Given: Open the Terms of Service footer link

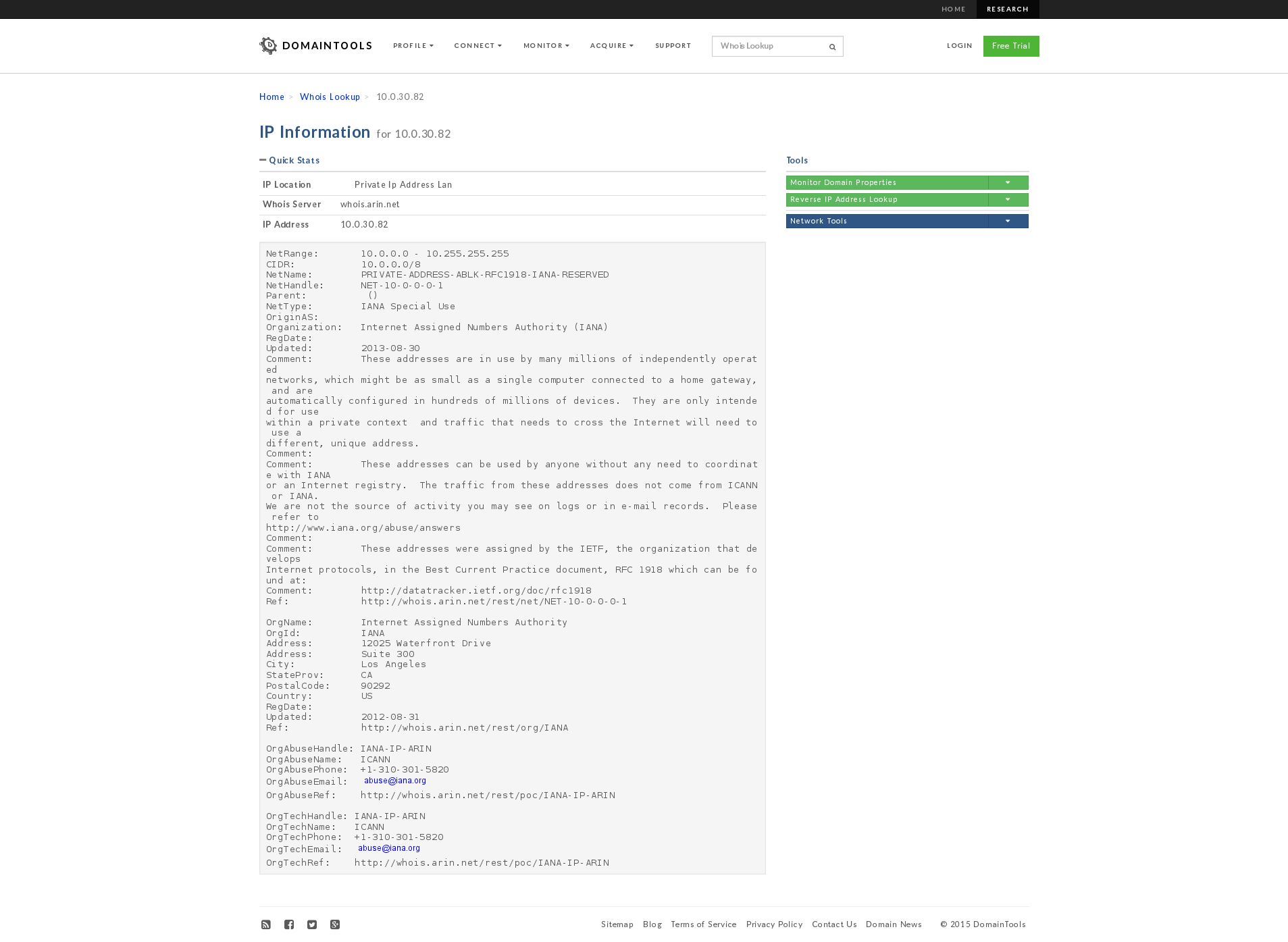Looking at the screenshot, I should pos(704,924).
